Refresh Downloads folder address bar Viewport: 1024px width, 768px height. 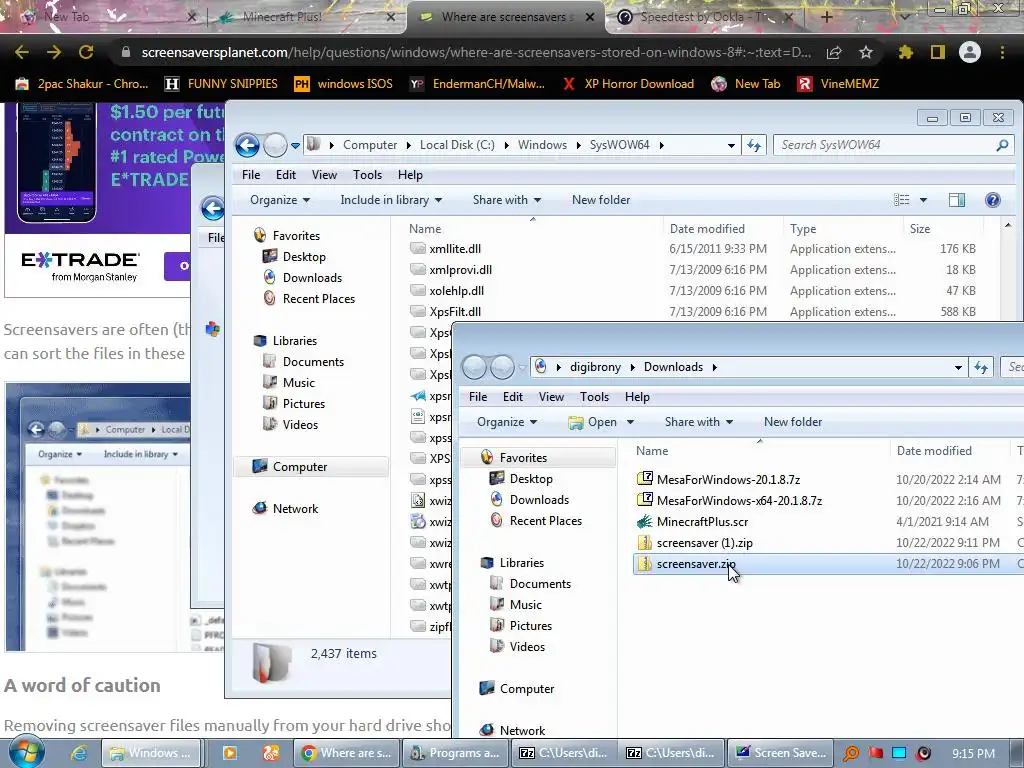981,367
